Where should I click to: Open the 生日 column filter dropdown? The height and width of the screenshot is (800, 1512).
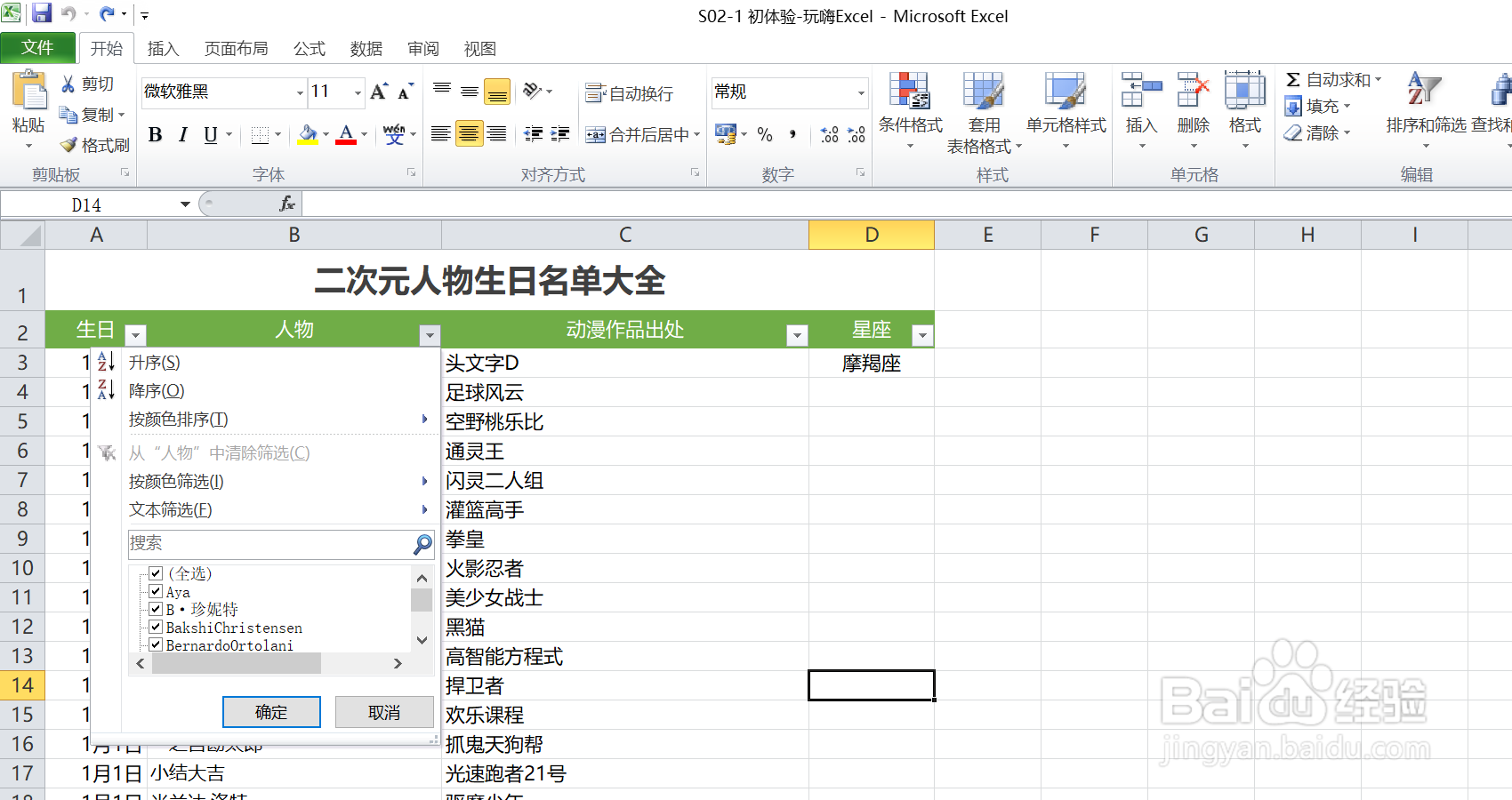click(x=135, y=335)
